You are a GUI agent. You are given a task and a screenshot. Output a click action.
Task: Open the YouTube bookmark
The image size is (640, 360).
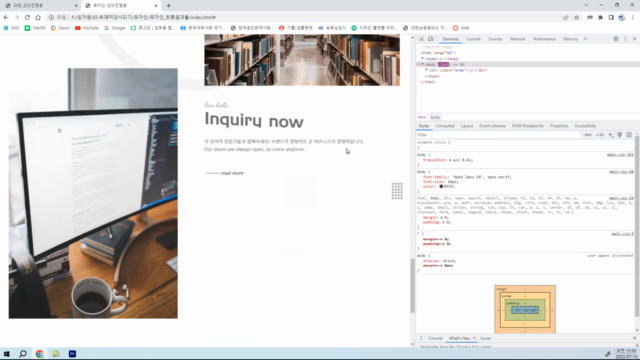[x=87, y=28]
